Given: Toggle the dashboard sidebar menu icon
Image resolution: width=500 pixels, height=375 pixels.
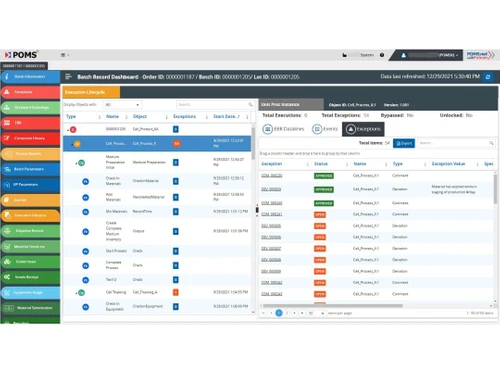Looking at the screenshot, I should [68, 77].
